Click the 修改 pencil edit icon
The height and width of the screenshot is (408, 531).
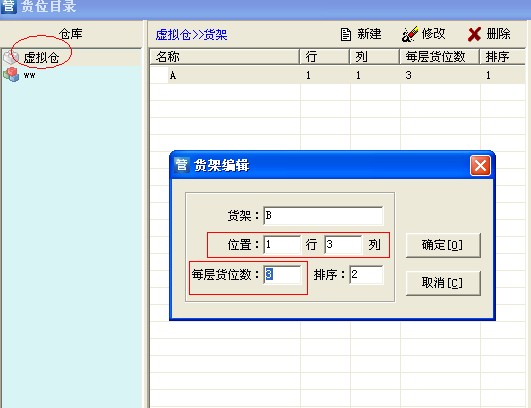(409, 34)
